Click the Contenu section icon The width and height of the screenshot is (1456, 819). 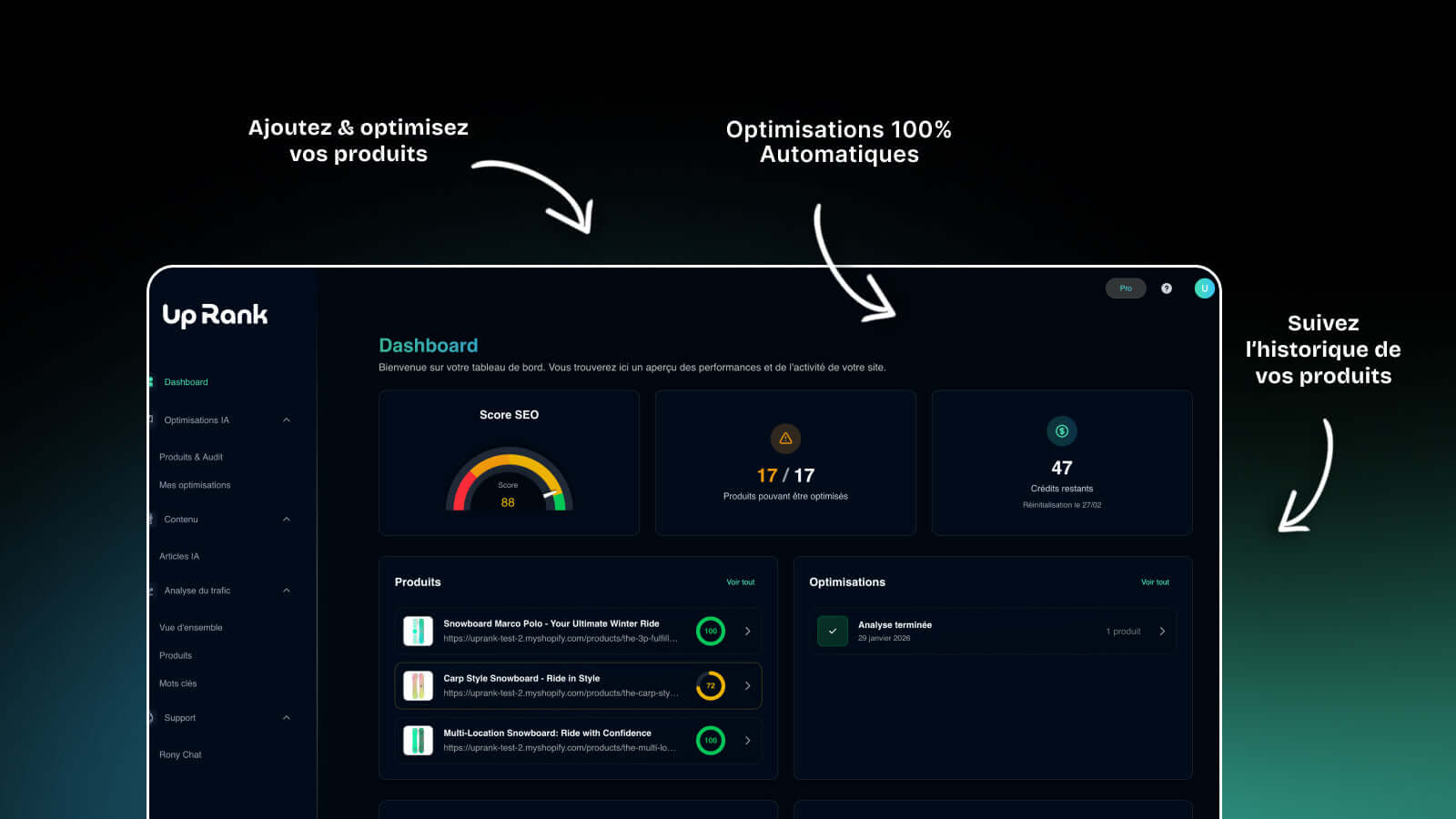(149, 519)
